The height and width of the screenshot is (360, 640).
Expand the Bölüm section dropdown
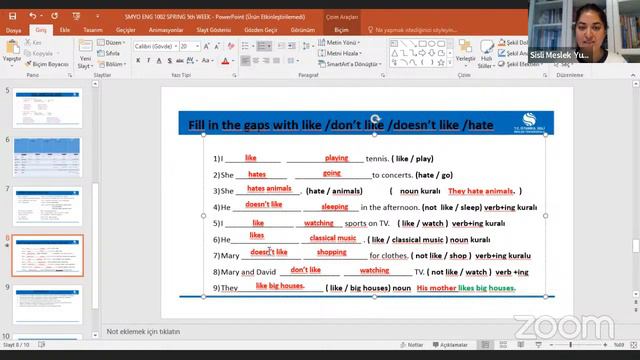pos(111,64)
